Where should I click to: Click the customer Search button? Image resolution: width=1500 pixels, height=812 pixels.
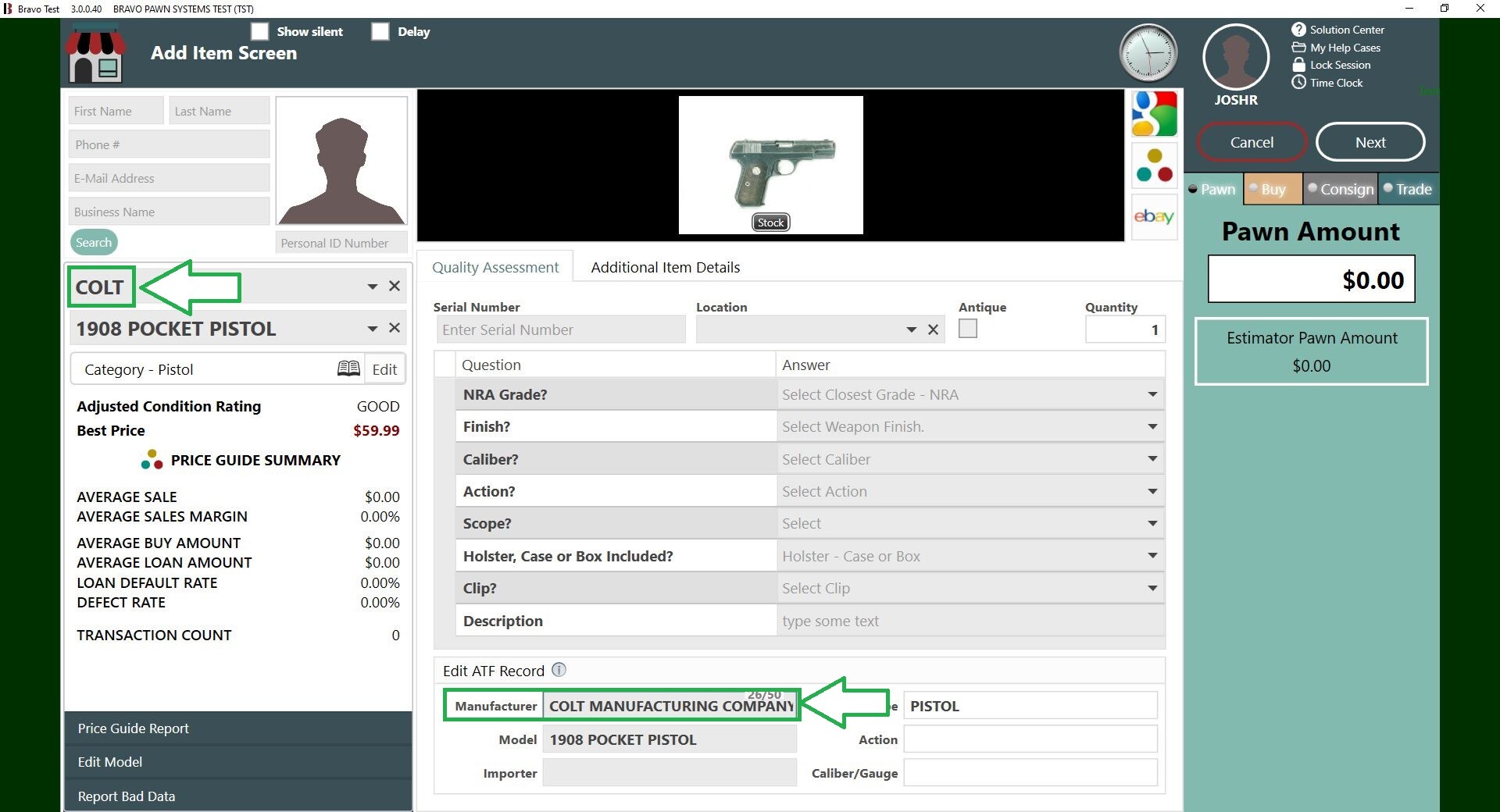tap(94, 242)
